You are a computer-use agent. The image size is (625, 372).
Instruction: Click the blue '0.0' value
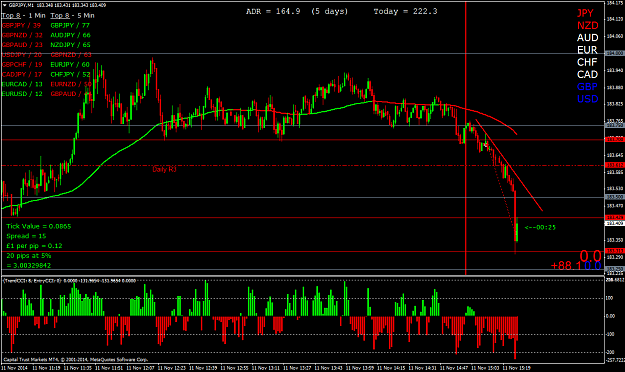tap(593, 266)
